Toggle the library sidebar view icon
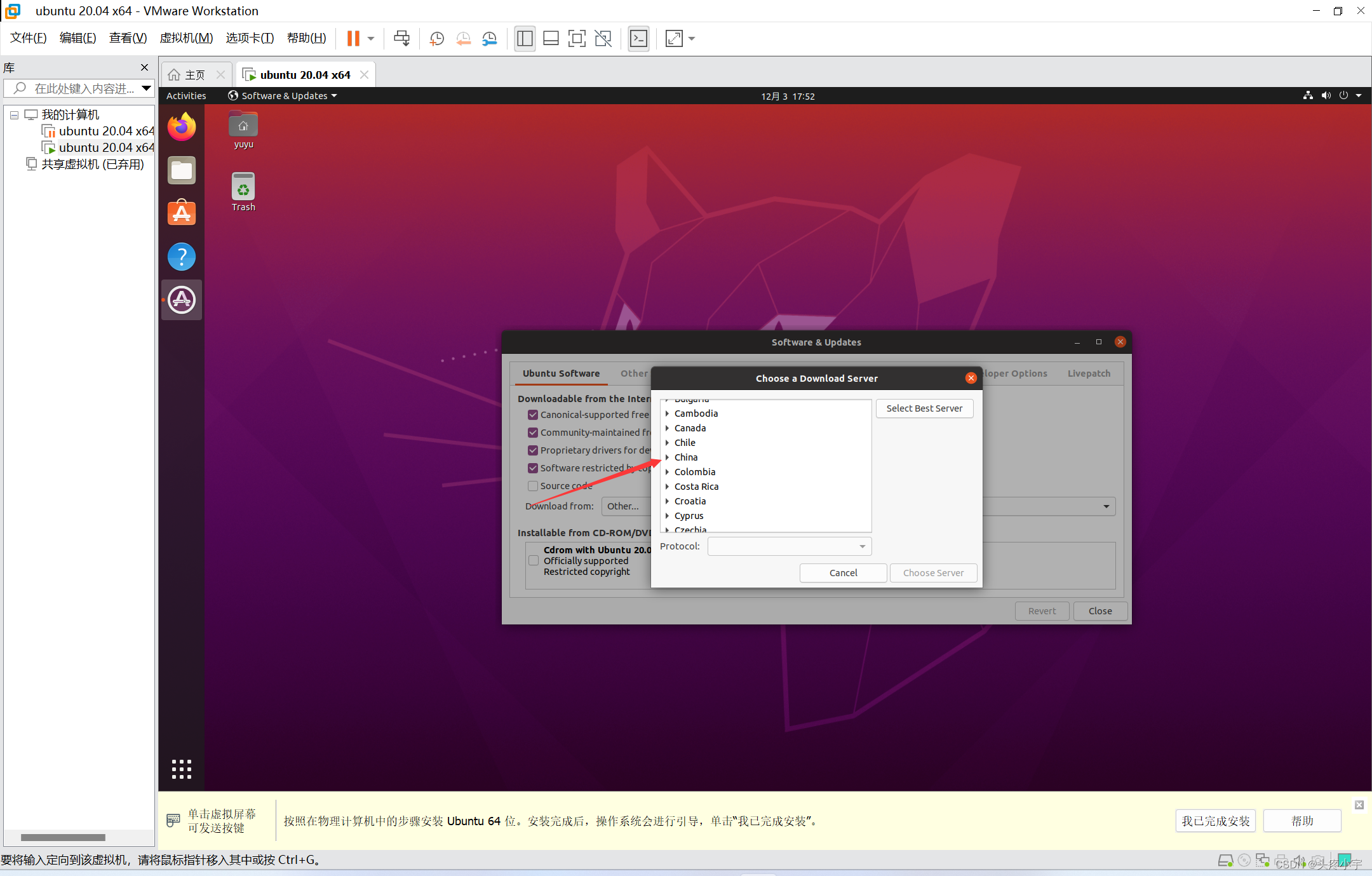The image size is (1372, 876). click(x=525, y=39)
